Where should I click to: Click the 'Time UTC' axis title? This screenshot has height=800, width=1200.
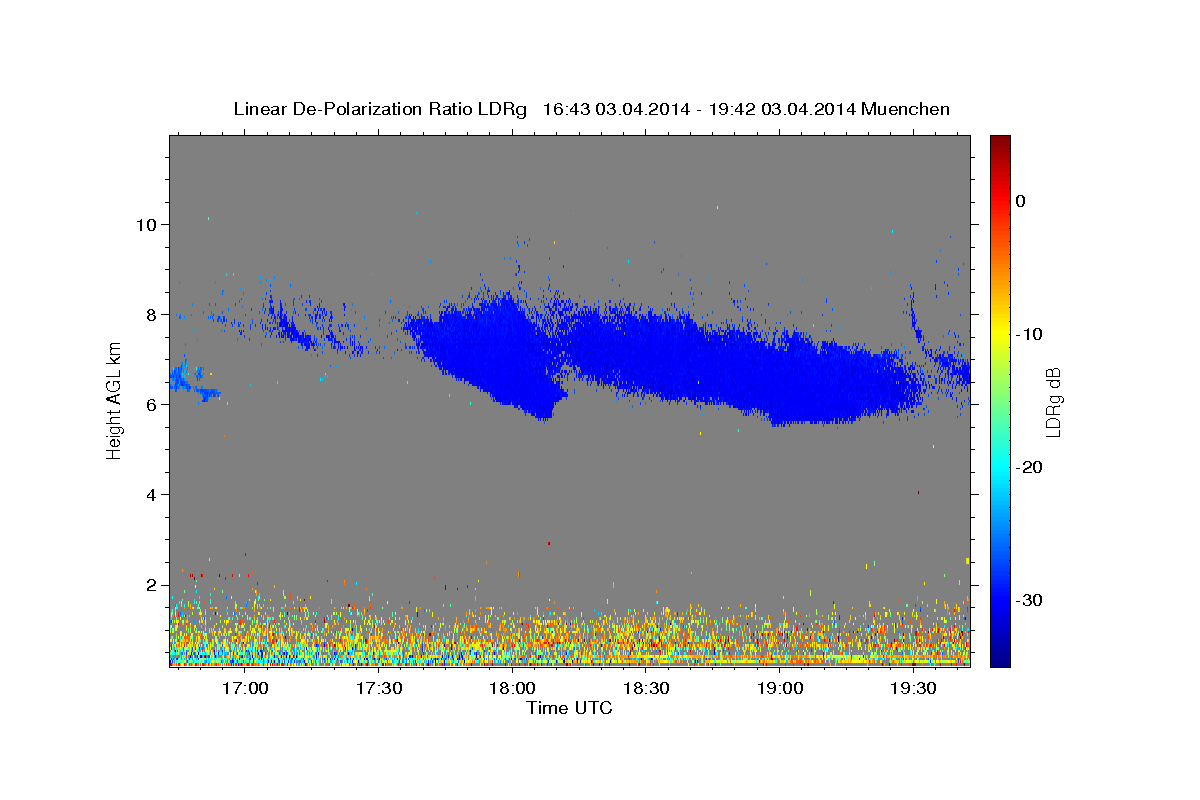click(569, 708)
